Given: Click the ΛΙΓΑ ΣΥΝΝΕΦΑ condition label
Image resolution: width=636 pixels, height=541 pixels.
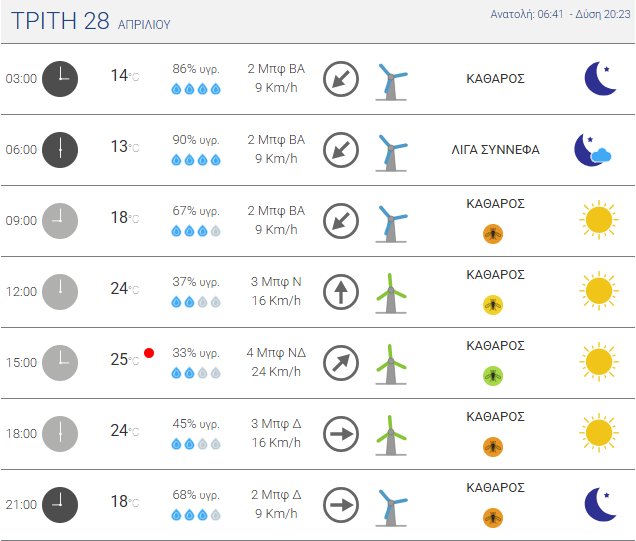Looking at the screenshot, I should click(496, 150).
